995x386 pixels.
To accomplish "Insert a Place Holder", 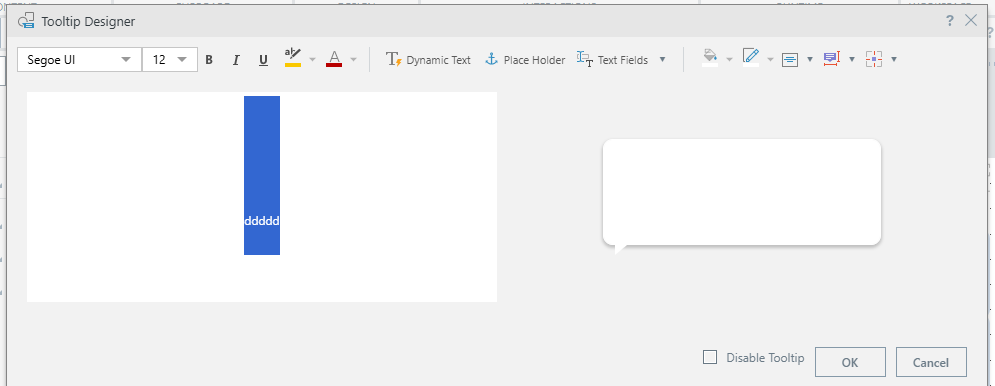I will (x=524, y=60).
